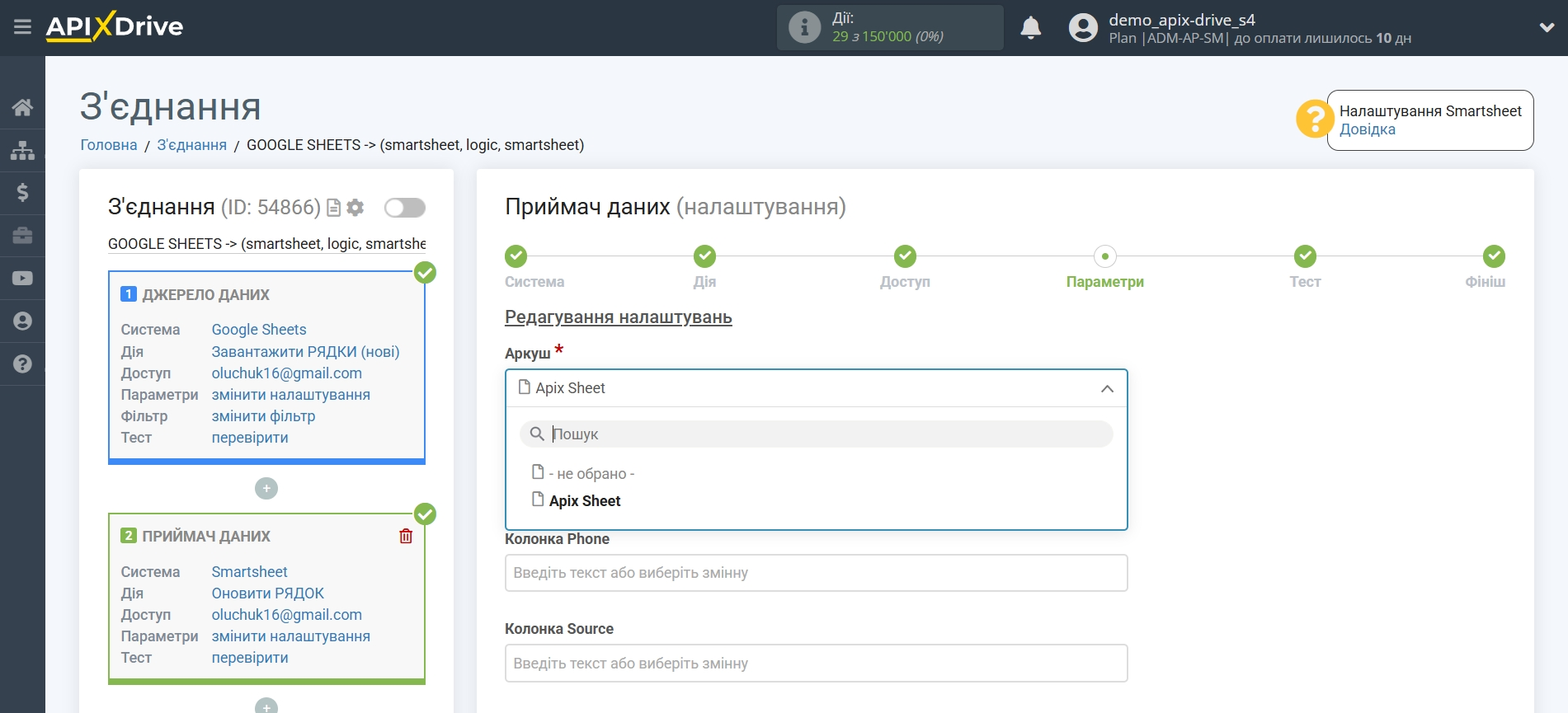Screen dimensions: 1568x713
Task: Click source змінити налаштування link
Action: pos(291,395)
